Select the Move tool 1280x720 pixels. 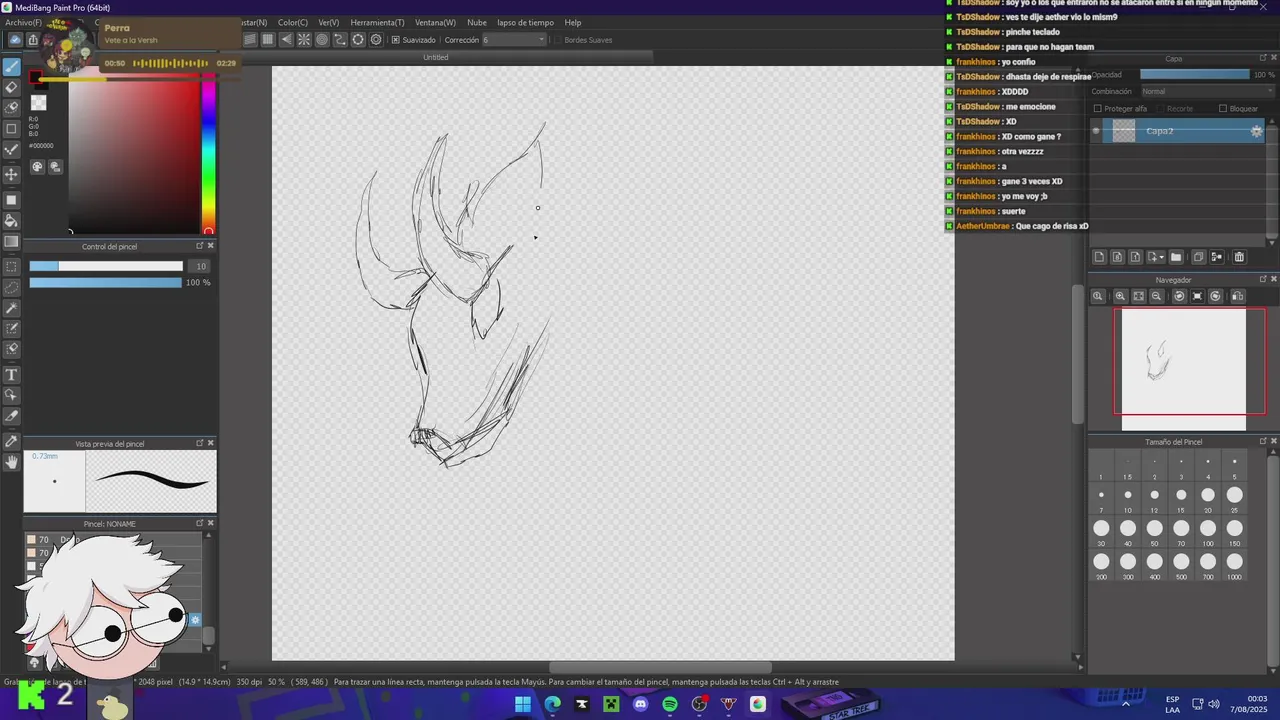(12, 174)
